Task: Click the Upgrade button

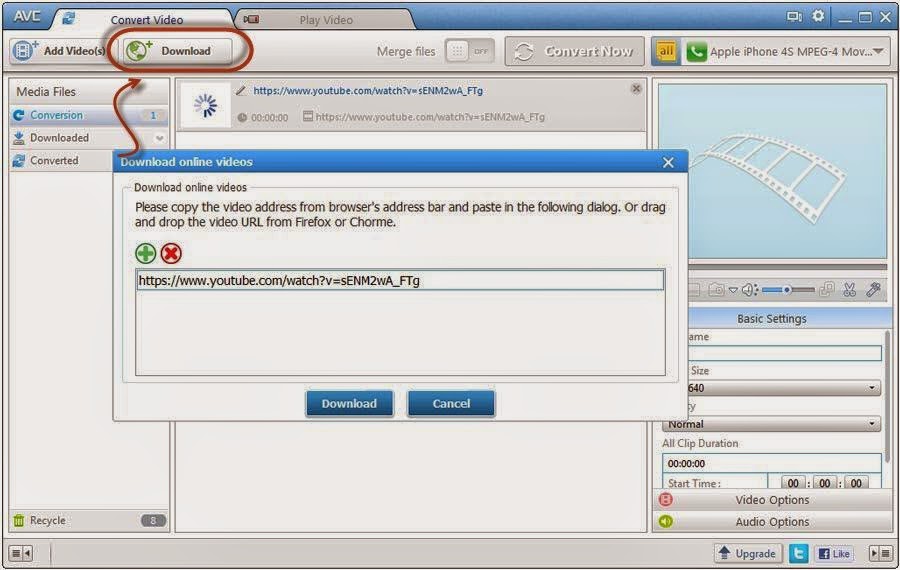Action: click(x=748, y=553)
